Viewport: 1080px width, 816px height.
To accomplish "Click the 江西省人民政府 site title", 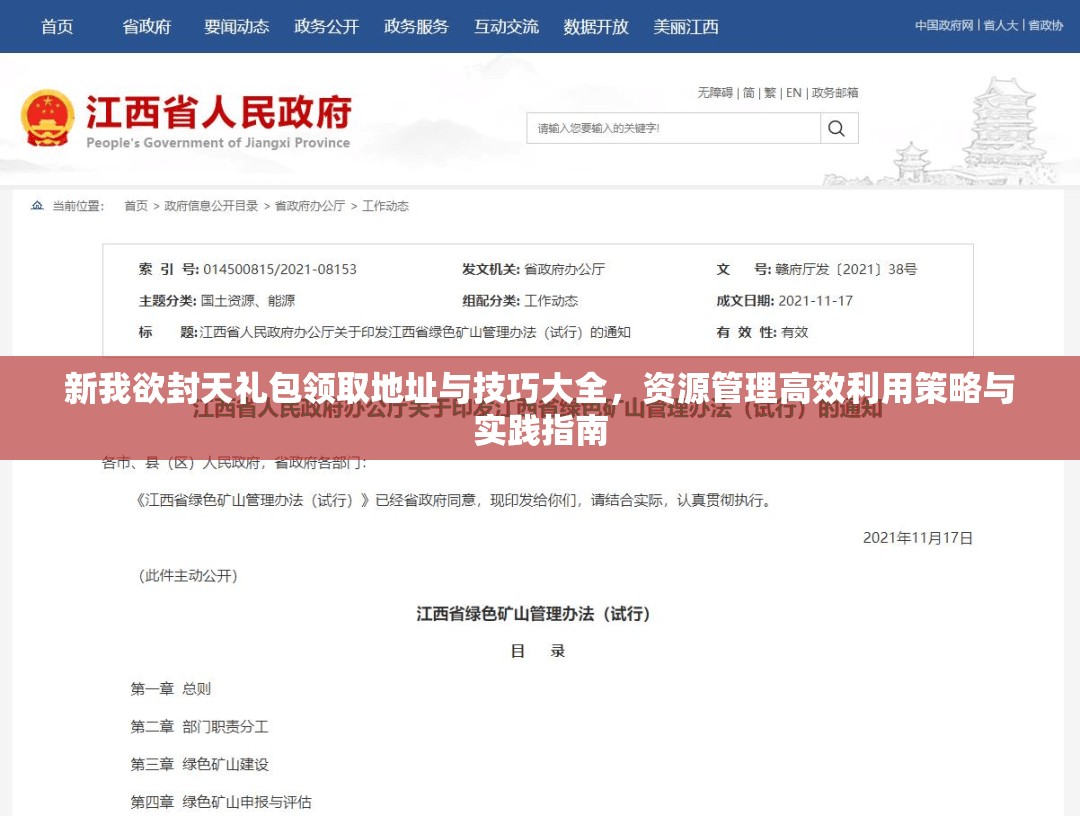I will 219,112.
